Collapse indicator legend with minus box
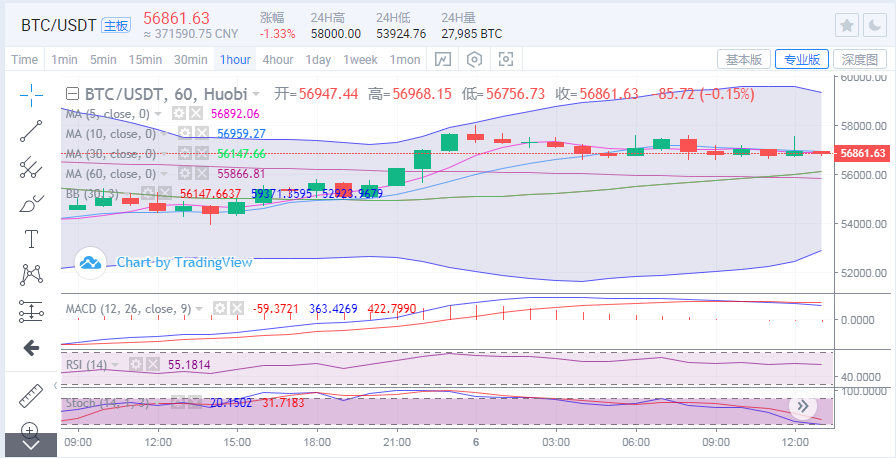 [x=72, y=94]
